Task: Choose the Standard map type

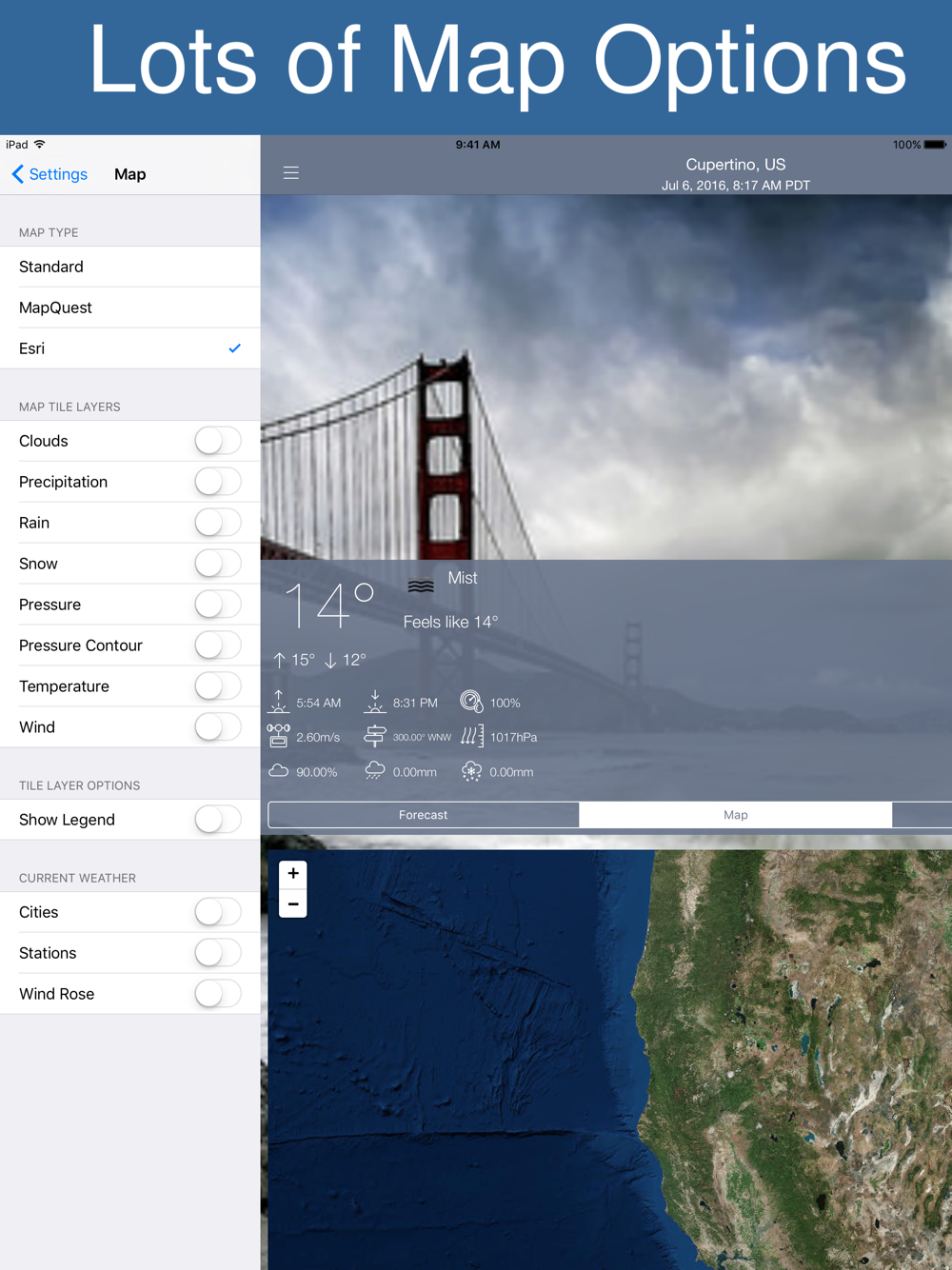Action: coord(129,267)
